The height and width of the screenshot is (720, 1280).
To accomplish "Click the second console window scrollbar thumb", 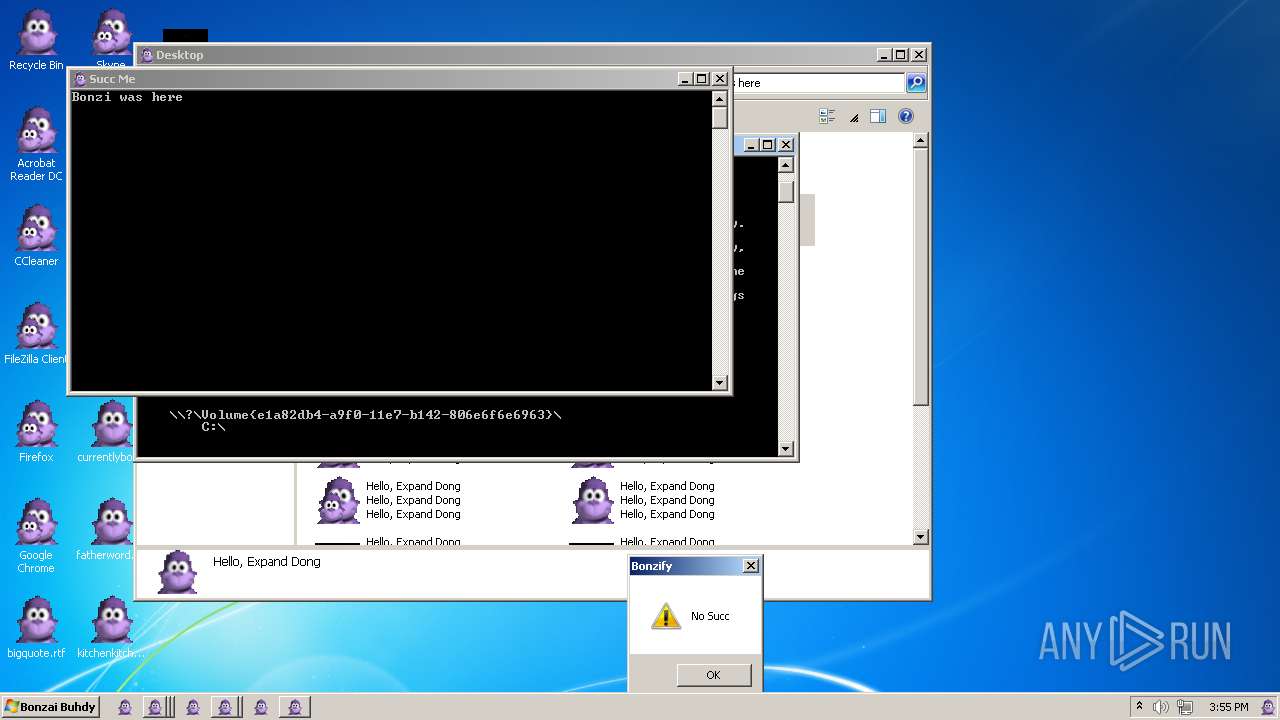I will (x=786, y=190).
